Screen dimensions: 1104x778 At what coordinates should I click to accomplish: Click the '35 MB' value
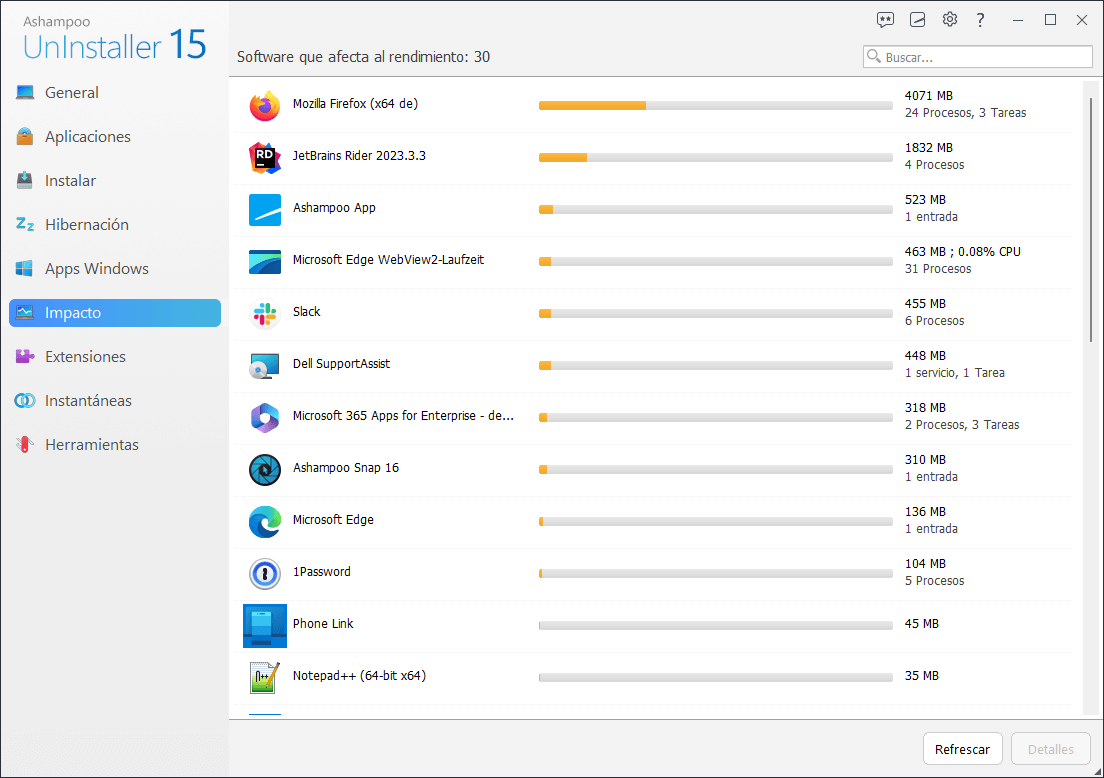pos(922,676)
